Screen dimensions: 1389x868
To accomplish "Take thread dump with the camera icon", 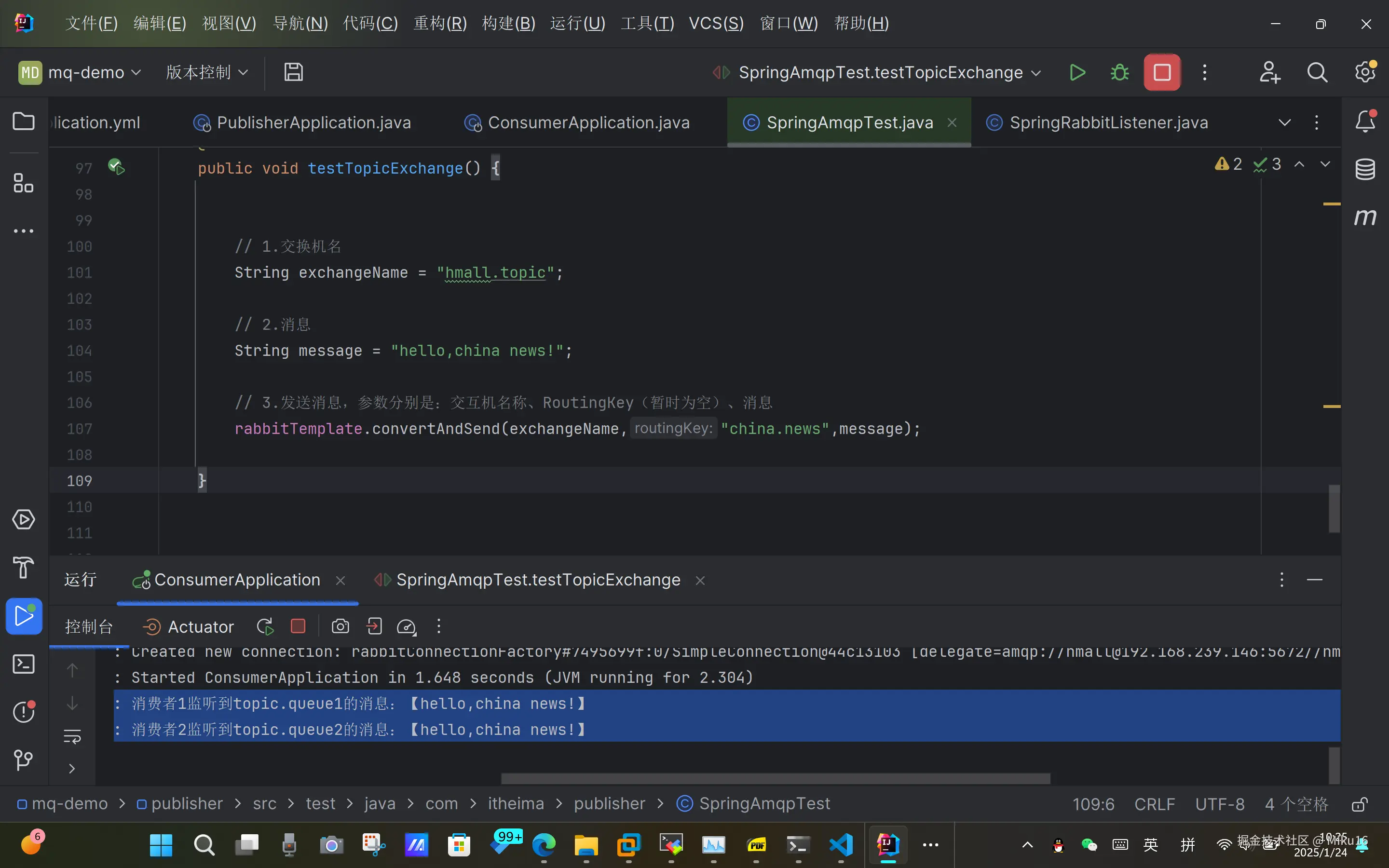I will point(340,626).
